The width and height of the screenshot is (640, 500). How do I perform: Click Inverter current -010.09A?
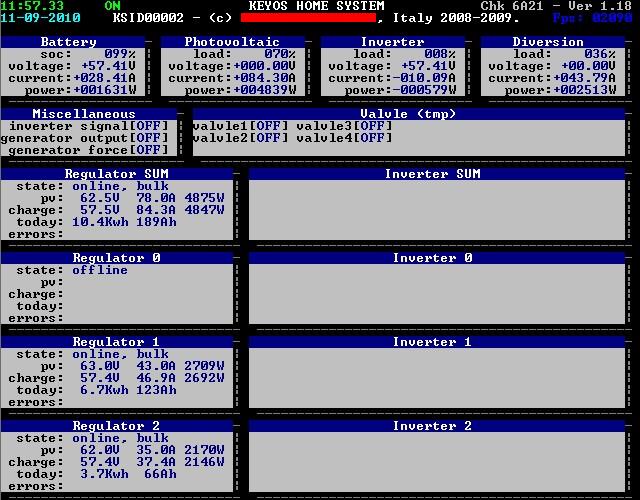point(424,78)
